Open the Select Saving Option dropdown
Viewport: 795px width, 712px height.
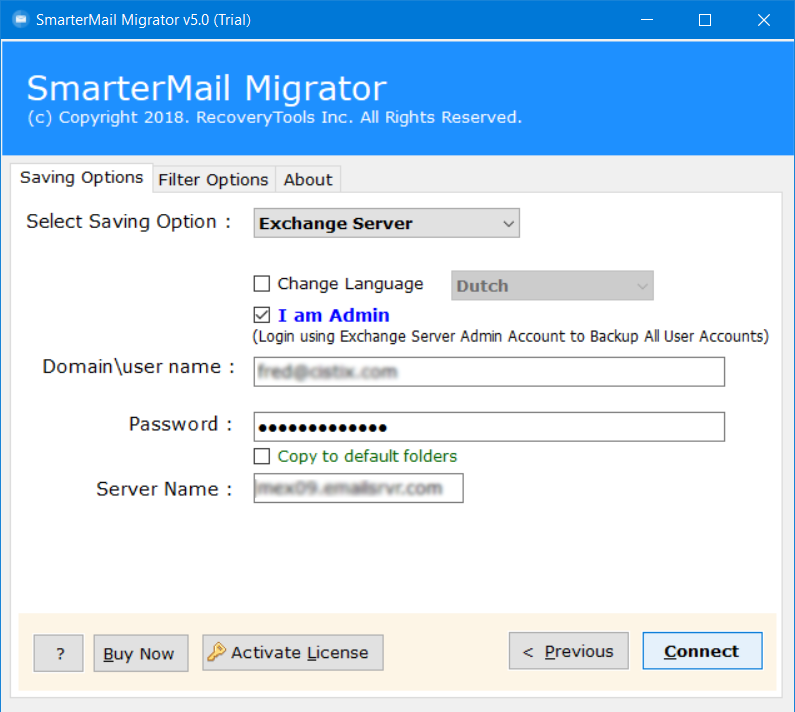(x=386, y=223)
